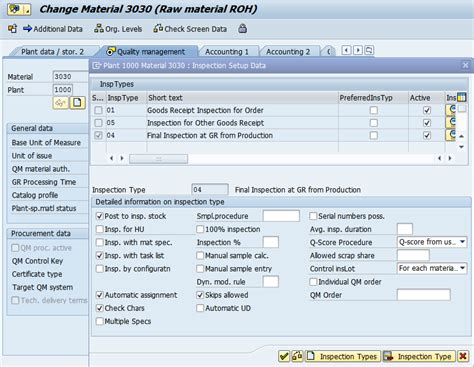Click the right arrow of the left-hand horizontal scrollbar
Image resolution: width=474 pixels, height=367 pixels.
pos(122,158)
